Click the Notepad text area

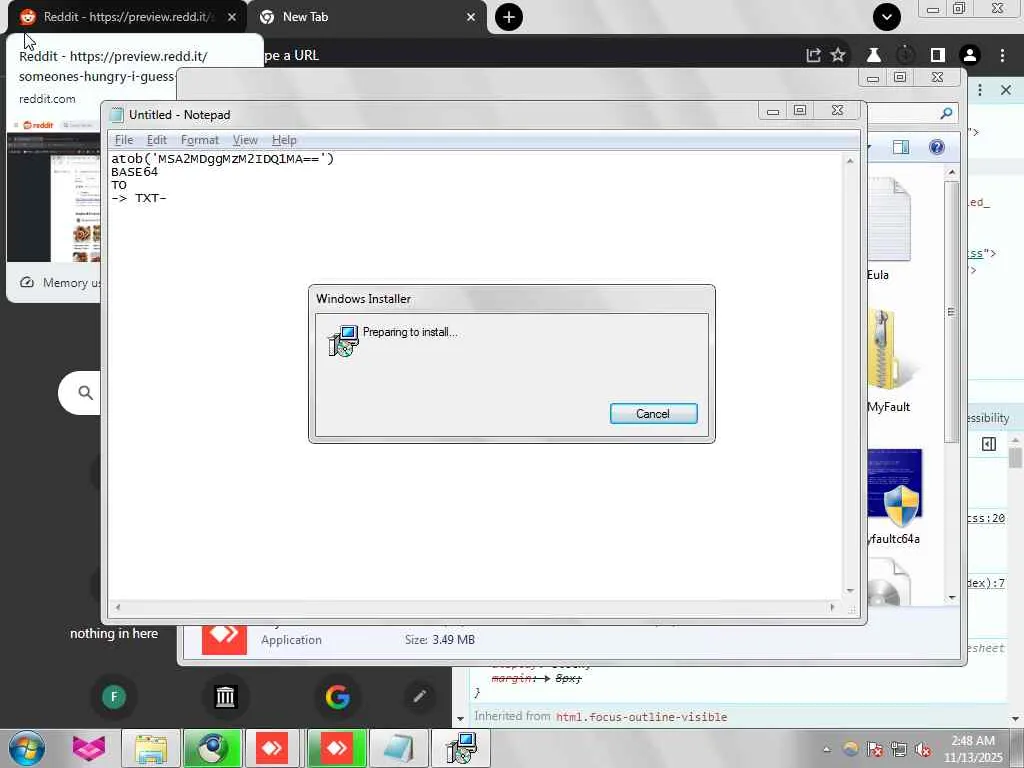[x=475, y=376]
